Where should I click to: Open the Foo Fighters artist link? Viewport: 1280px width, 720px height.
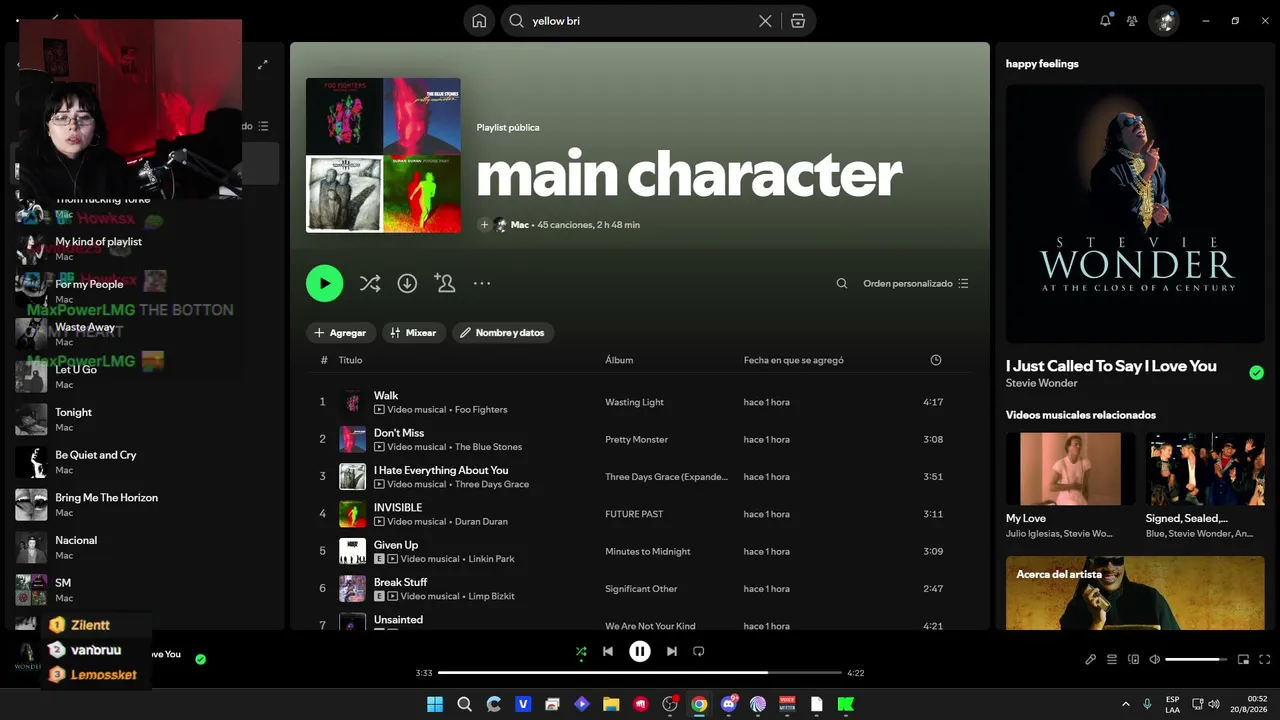(481, 410)
